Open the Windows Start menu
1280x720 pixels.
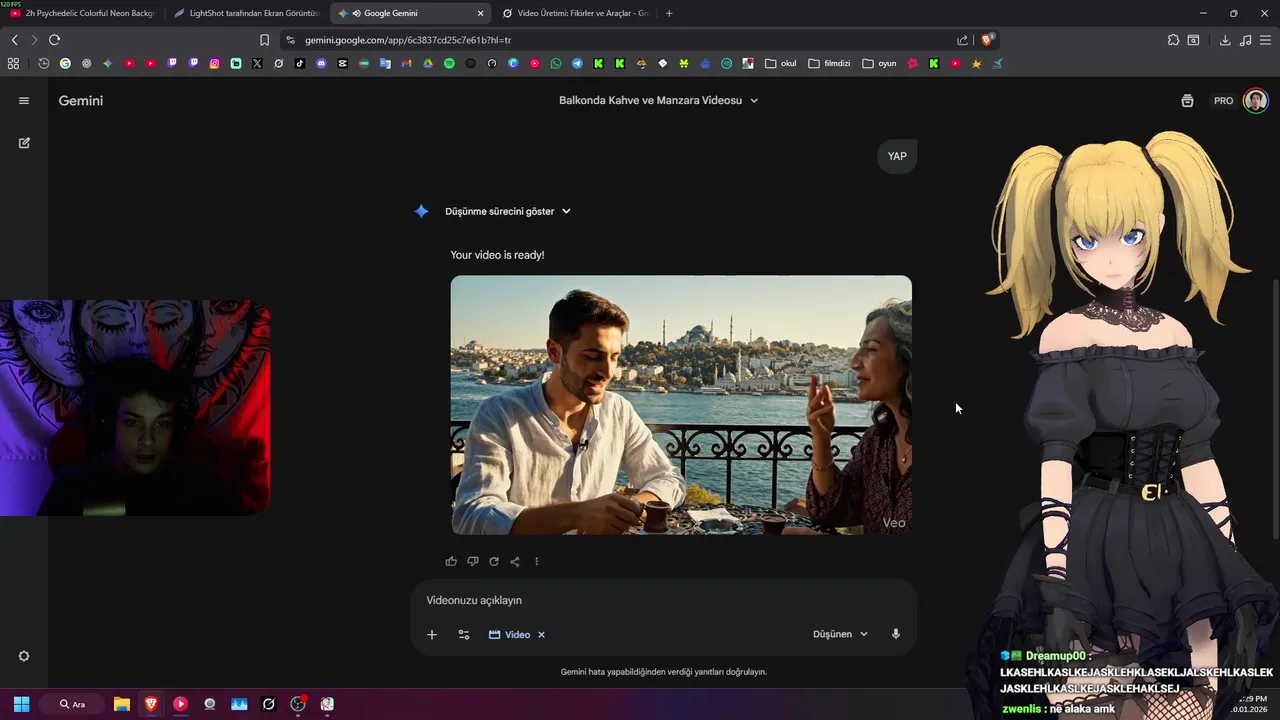point(21,704)
